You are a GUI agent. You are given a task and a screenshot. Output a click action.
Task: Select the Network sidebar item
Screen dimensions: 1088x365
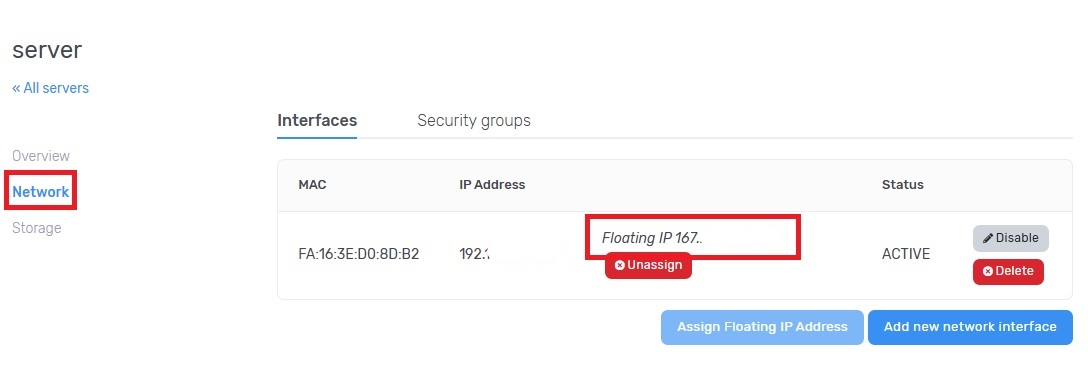click(41, 192)
